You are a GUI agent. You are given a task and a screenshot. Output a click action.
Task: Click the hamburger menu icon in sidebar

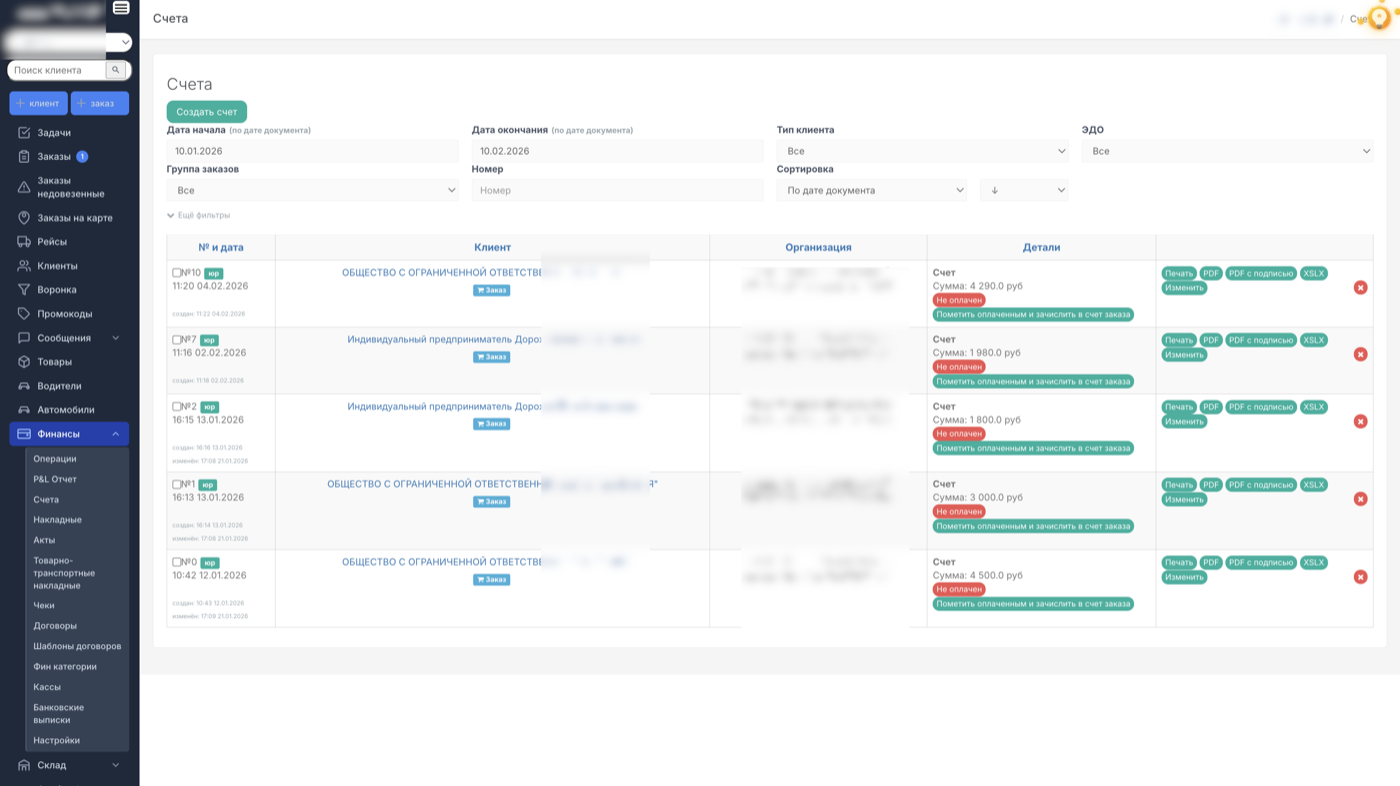(121, 8)
